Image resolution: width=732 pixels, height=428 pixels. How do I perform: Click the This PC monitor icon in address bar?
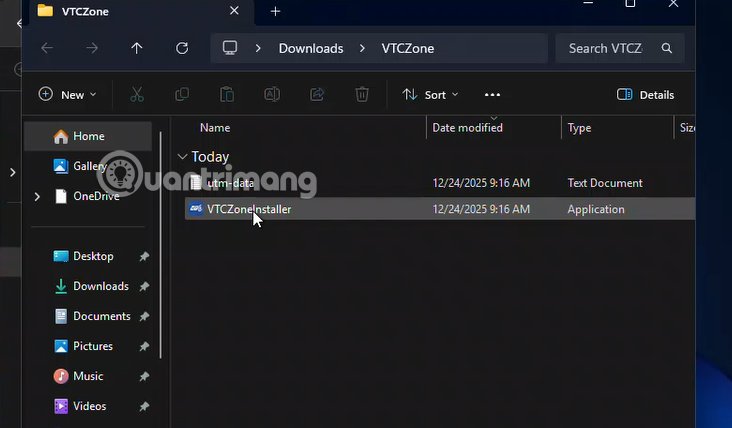point(230,48)
